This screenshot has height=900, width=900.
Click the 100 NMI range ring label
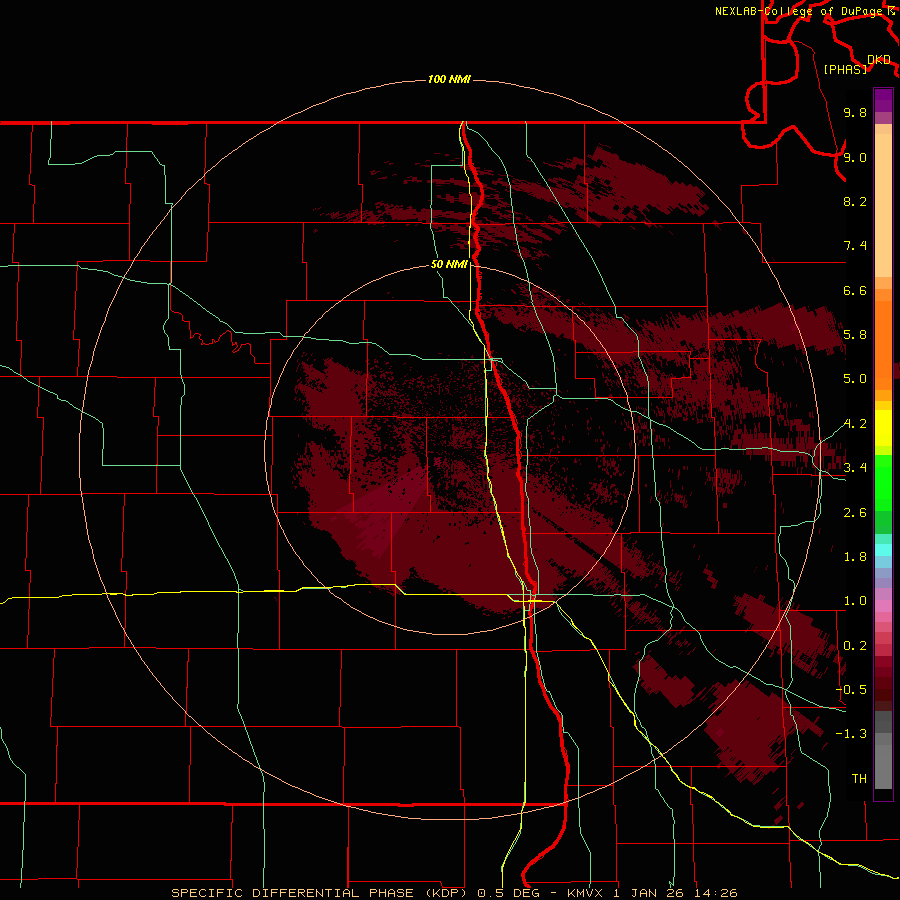point(449,79)
